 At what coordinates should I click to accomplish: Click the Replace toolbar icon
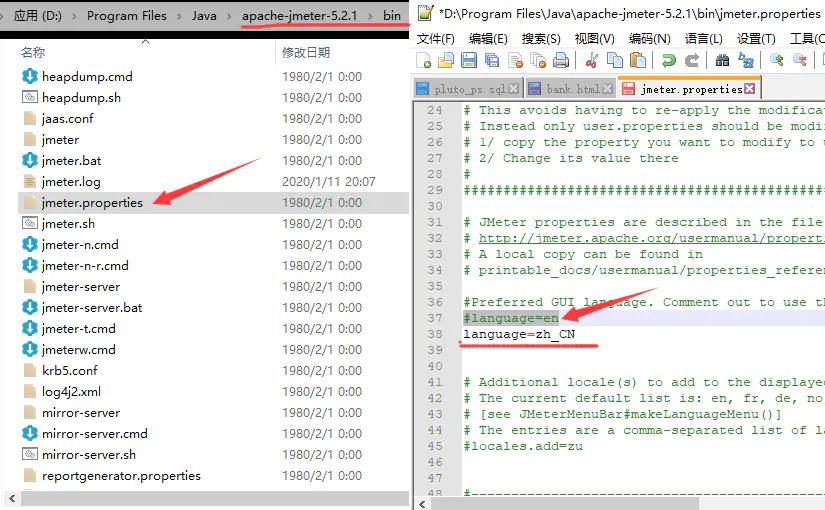(746, 61)
